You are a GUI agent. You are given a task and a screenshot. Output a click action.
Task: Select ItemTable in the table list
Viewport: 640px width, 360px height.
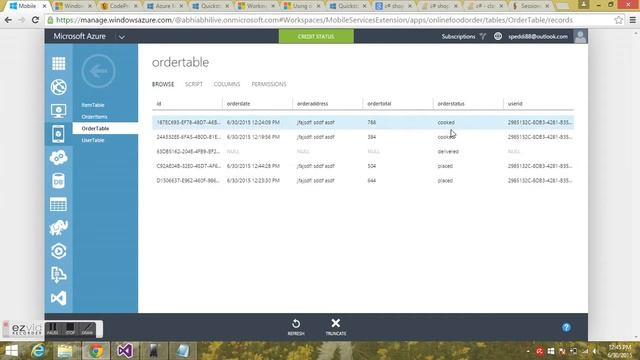pyautogui.click(x=93, y=105)
